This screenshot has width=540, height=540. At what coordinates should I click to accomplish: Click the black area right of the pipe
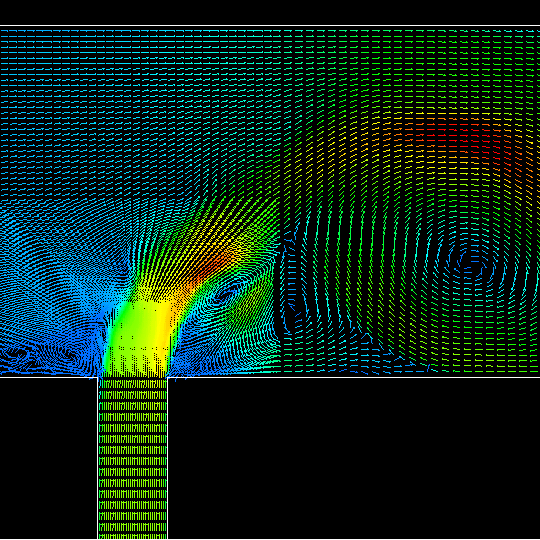[x=354, y=458]
